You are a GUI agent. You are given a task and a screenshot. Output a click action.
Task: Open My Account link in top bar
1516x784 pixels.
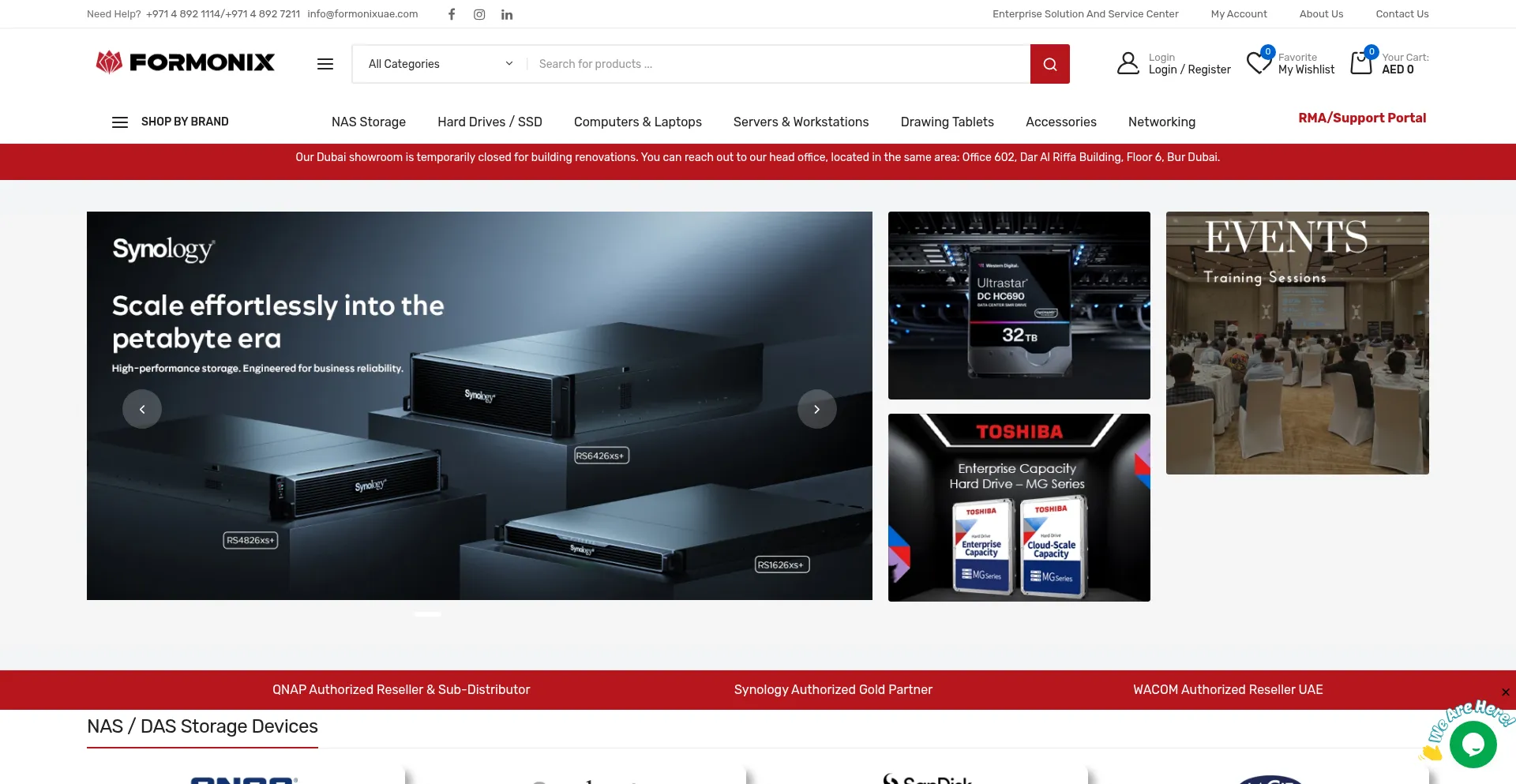click(1239, 14)
